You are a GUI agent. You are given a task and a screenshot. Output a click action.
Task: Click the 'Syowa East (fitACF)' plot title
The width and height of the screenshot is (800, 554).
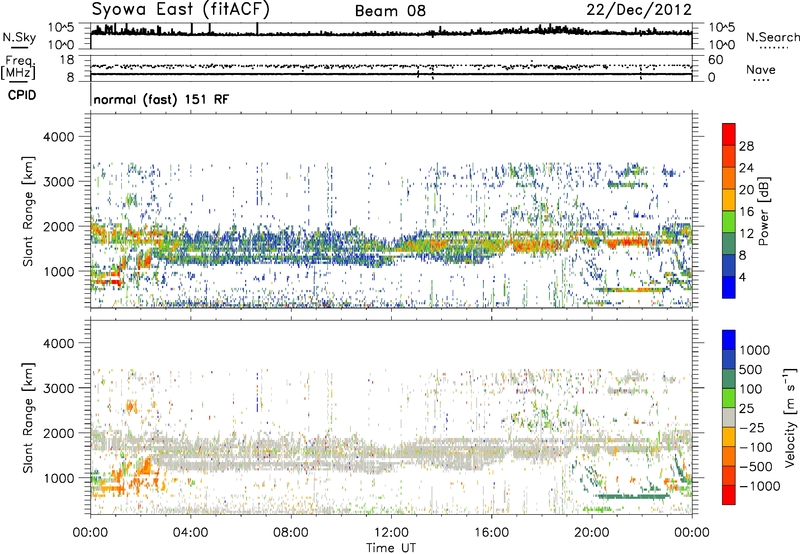click(x=181, y=9)
